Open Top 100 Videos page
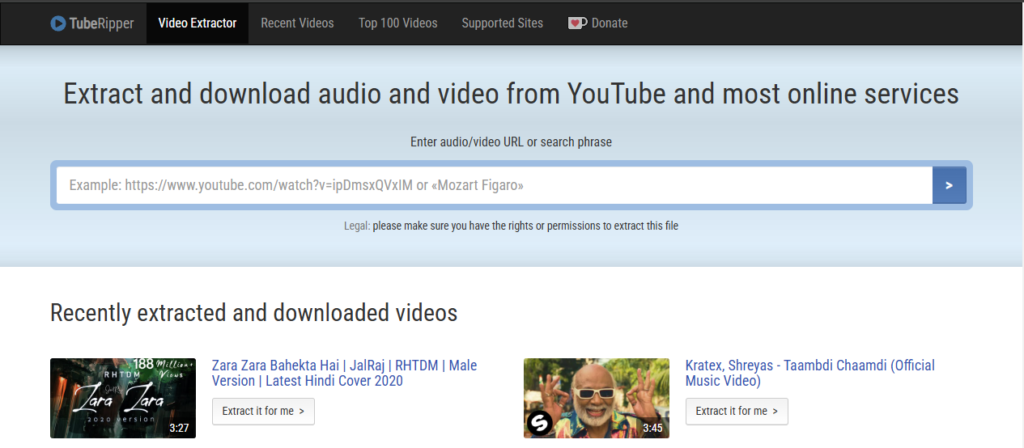 point(398,24)
